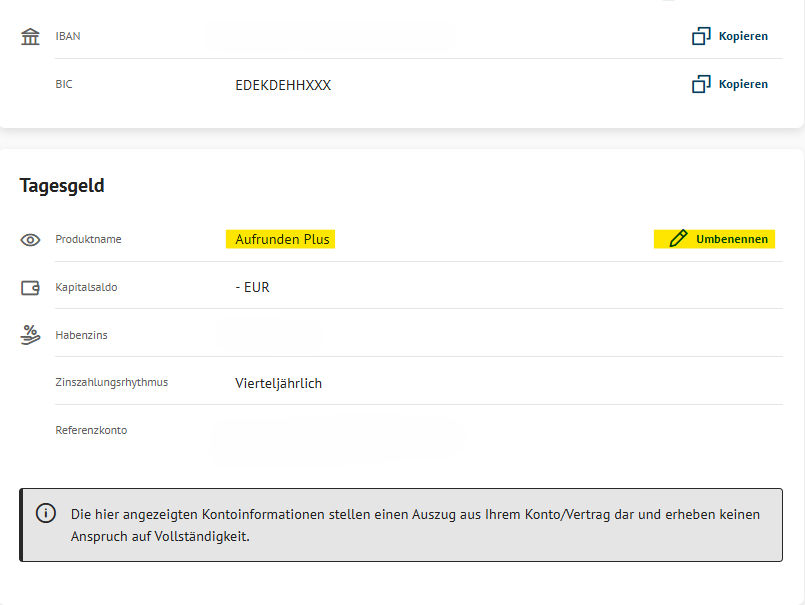Image resolution: width=805 pixels, height=605 pixels.
Task: Click the BIC label
Action: (64, 84)
